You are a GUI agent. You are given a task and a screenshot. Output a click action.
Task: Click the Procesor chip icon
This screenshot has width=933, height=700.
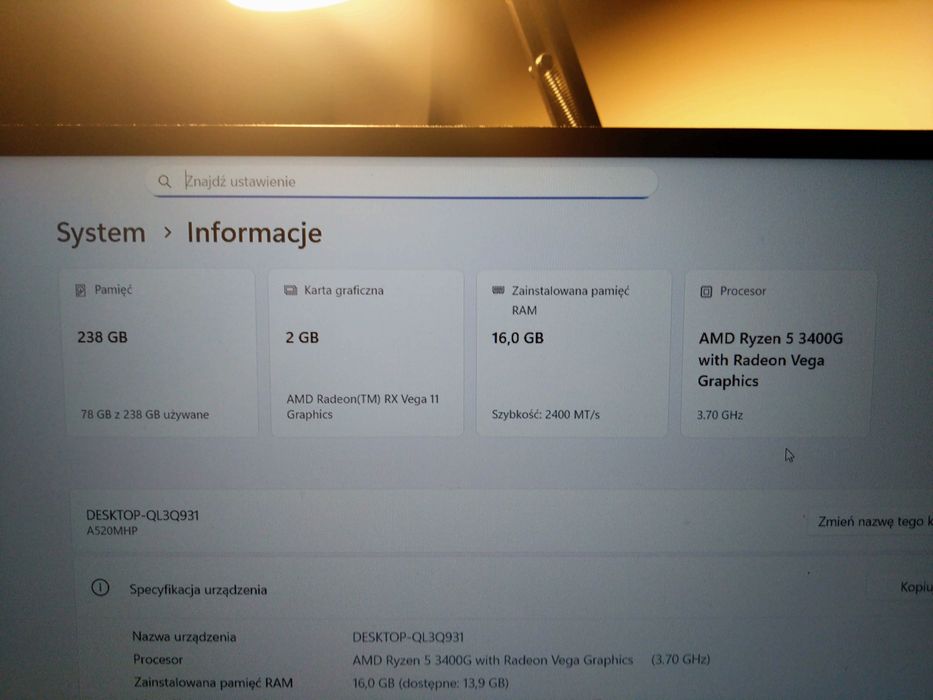click(x=706, y=292)
